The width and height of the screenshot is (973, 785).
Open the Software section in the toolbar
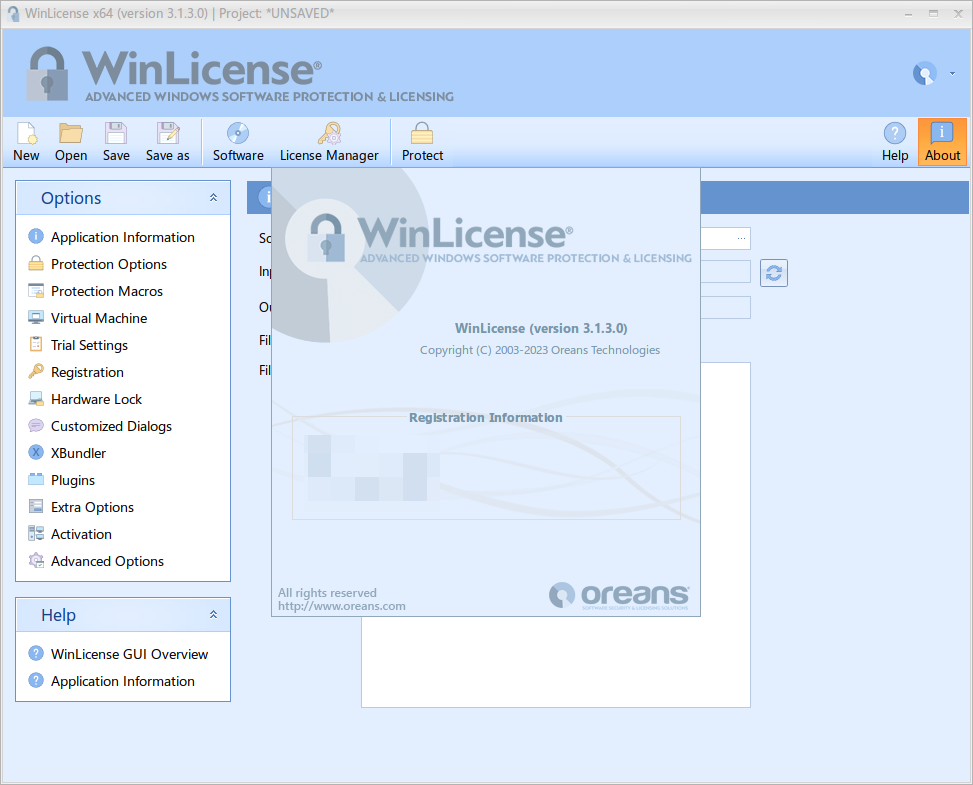(238, 142)
